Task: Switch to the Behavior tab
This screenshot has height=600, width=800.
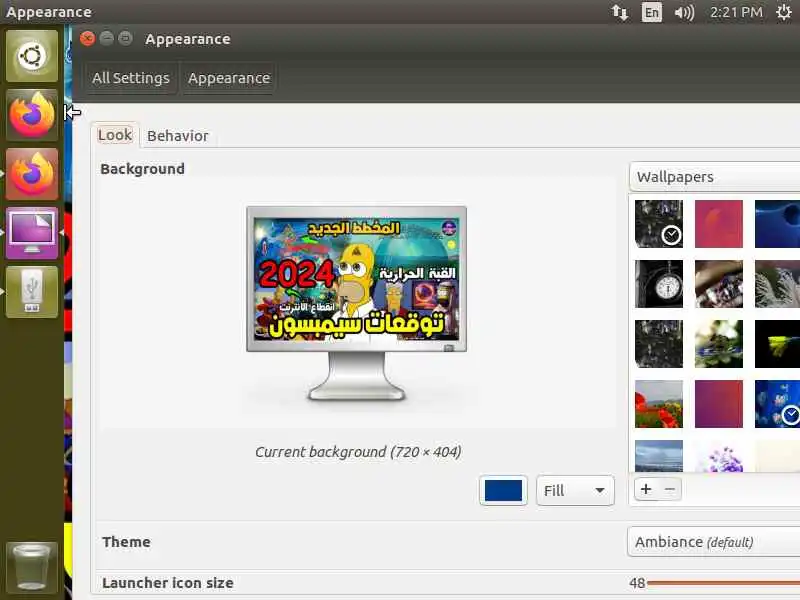Action: [178, 136]
